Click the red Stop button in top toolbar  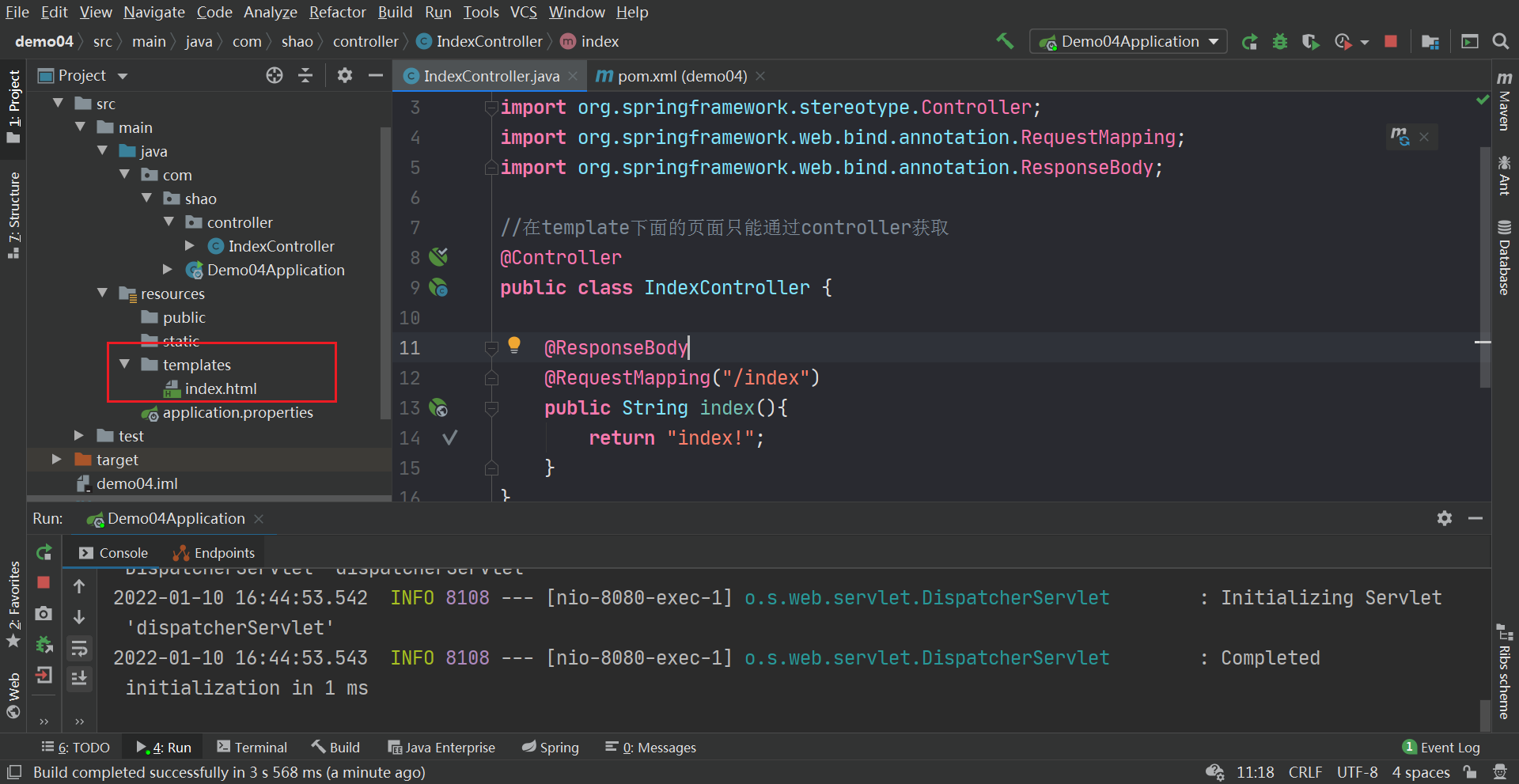click(x=1391, y=41)
